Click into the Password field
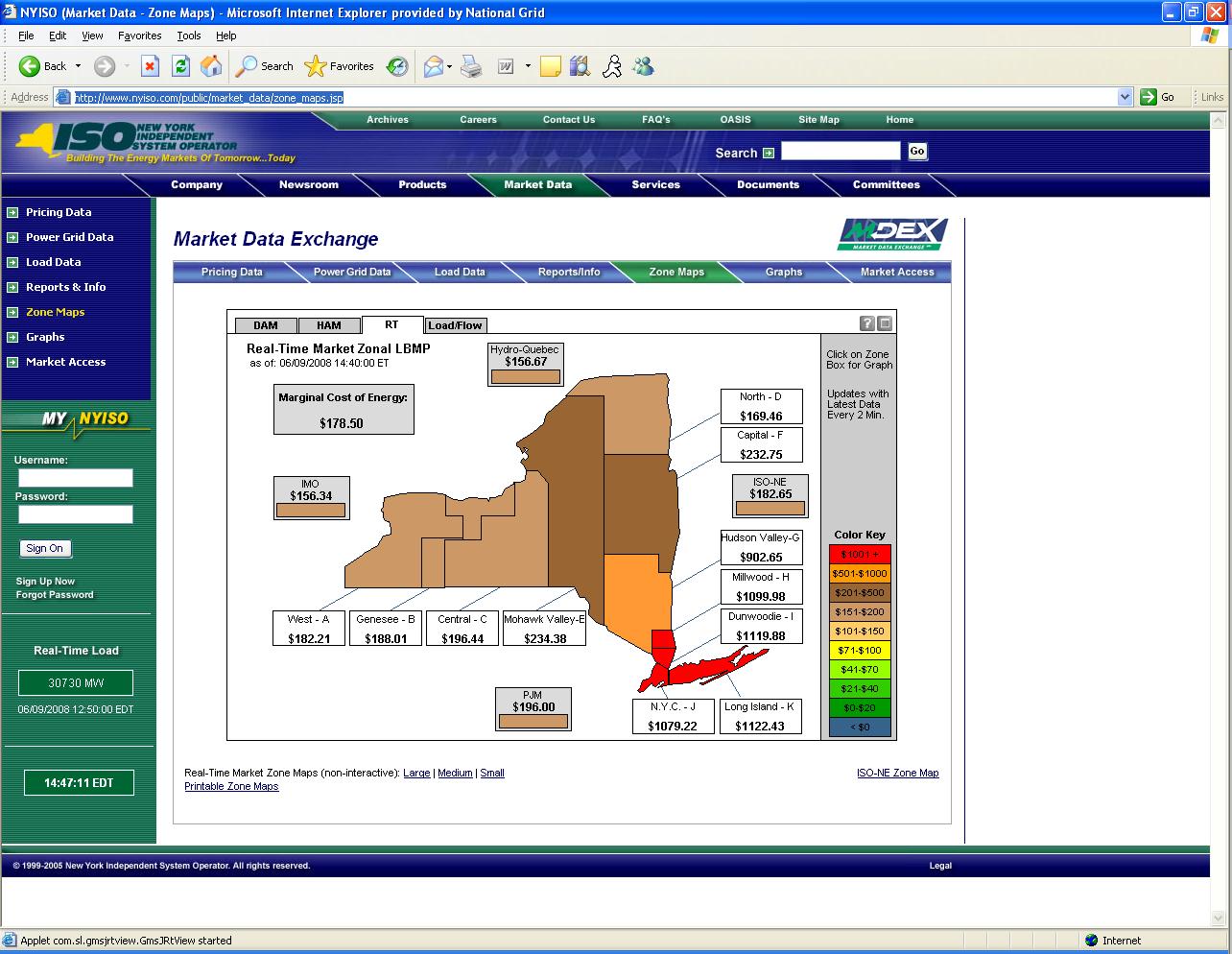Viewport: 1232px width, 954px height. coord(76,514)
